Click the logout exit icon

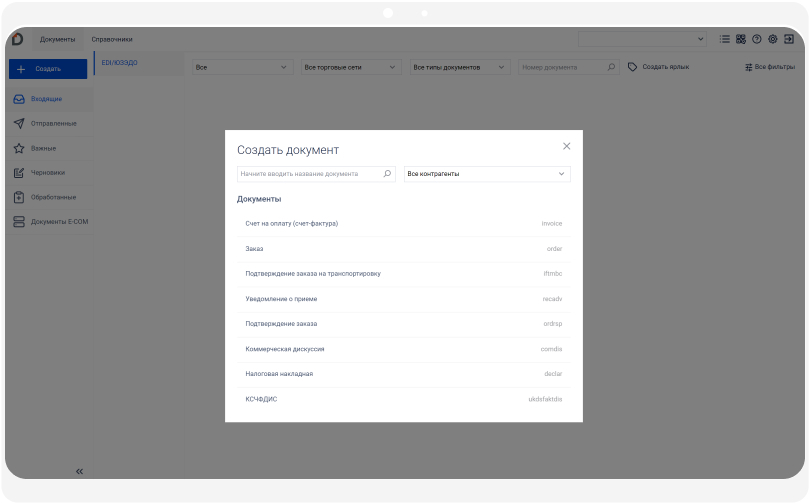click(x=788, y=39)
